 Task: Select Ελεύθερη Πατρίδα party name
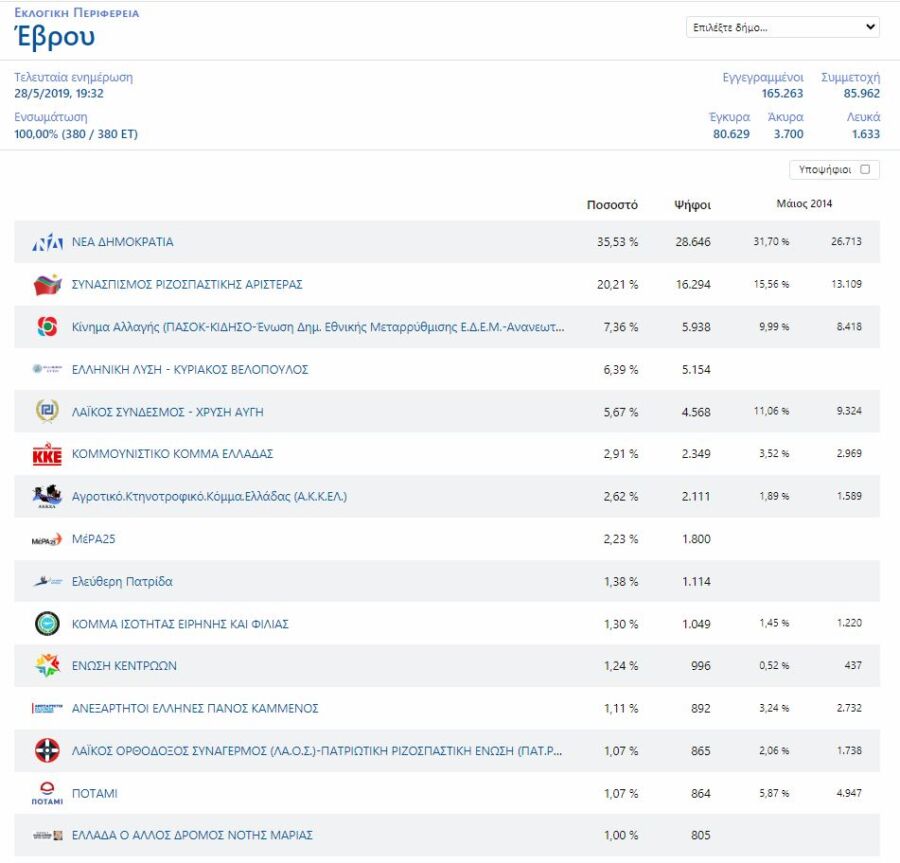(x=122, y=581)
